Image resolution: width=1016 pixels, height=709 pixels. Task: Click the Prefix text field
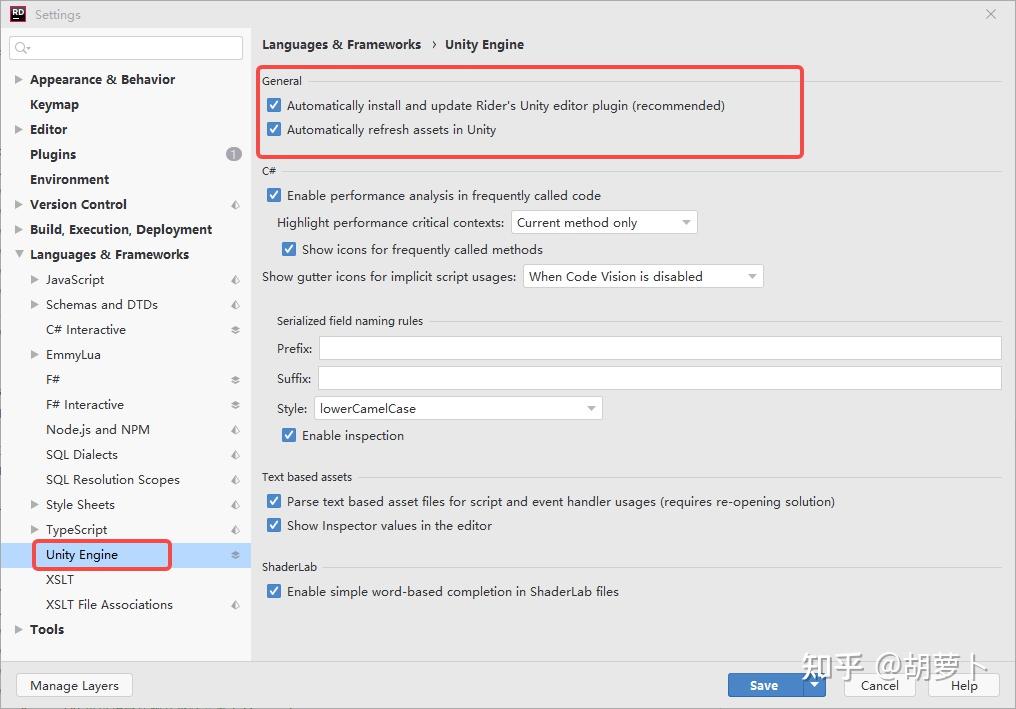659,349
